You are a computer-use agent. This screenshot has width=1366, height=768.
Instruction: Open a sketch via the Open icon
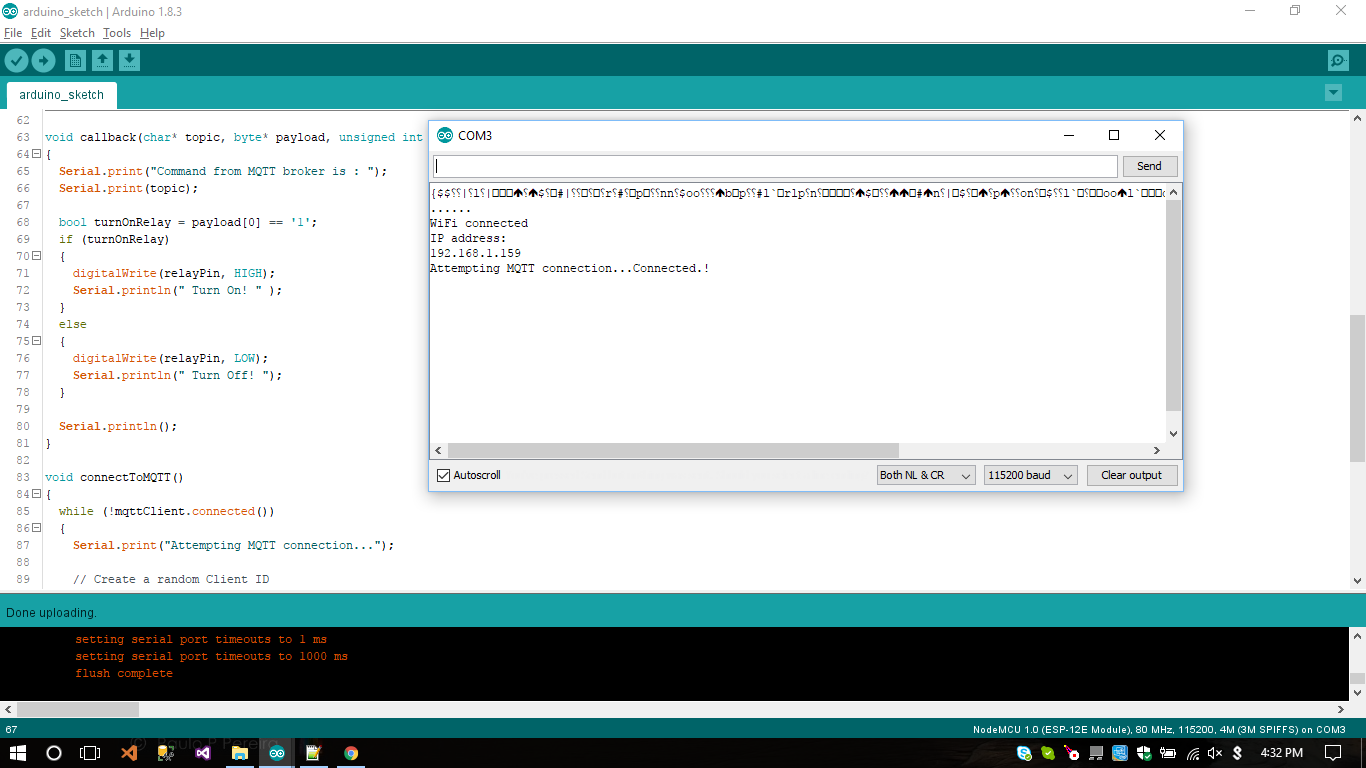pos(102,60)
